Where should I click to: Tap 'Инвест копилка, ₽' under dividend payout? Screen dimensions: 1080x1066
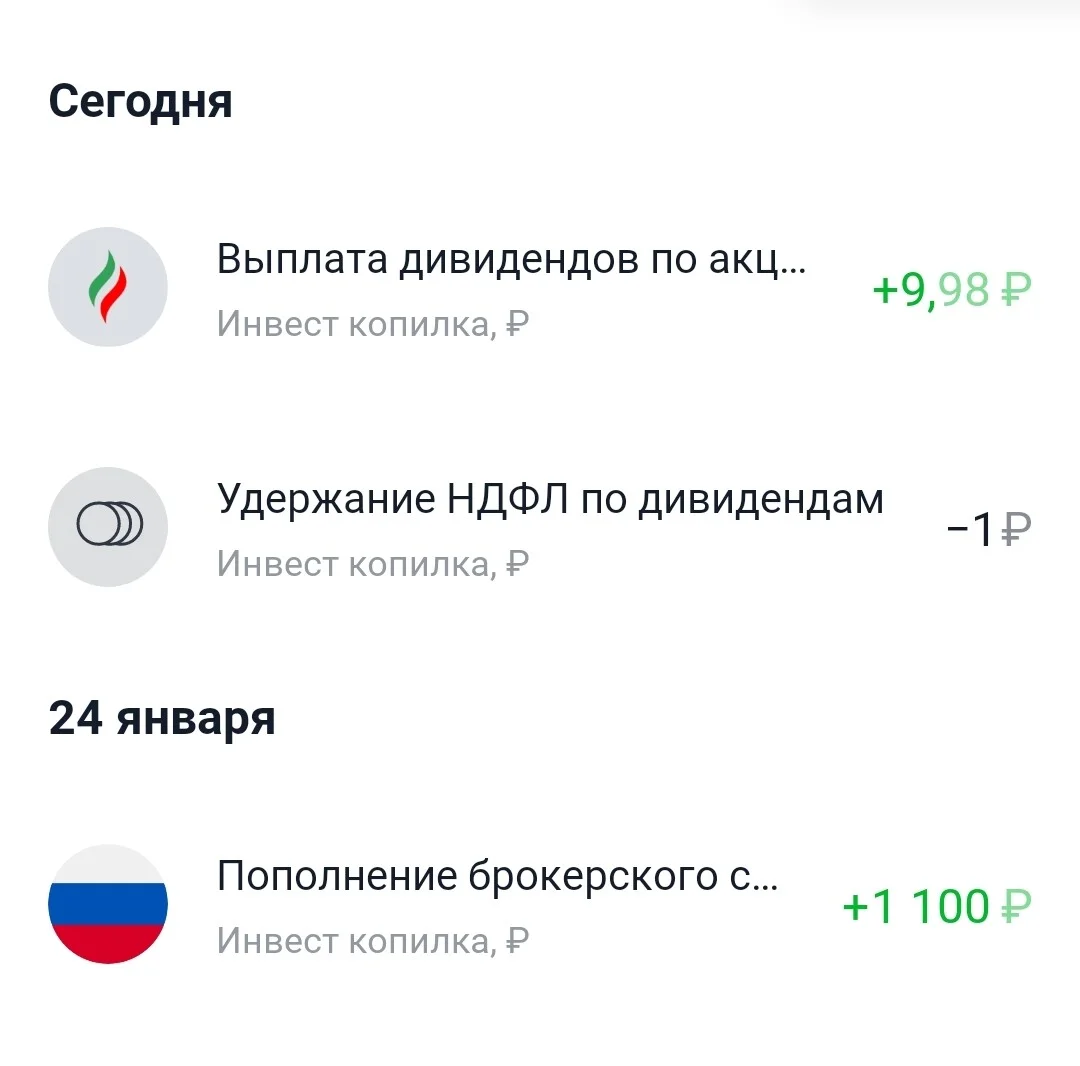pyautogui.click(x=373, y=324)
